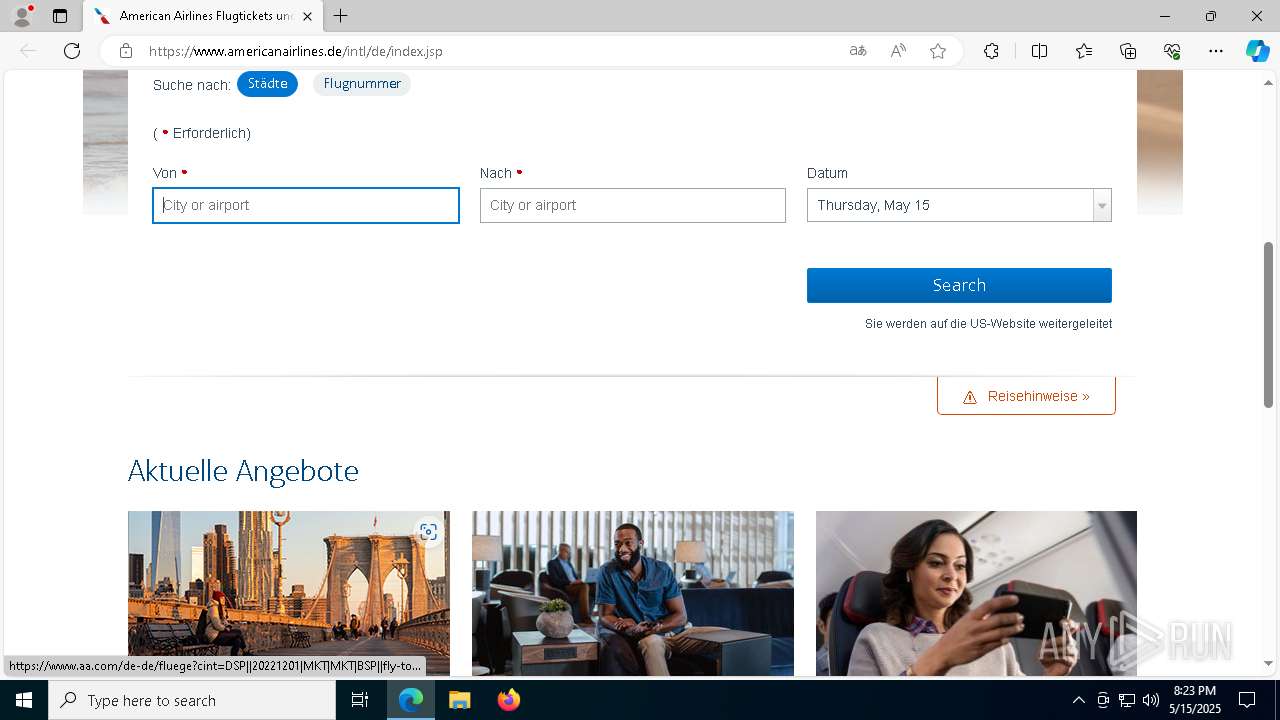Open Browser essentials icon
The width and height of the screenshot is (1280, 720).
1172,51
